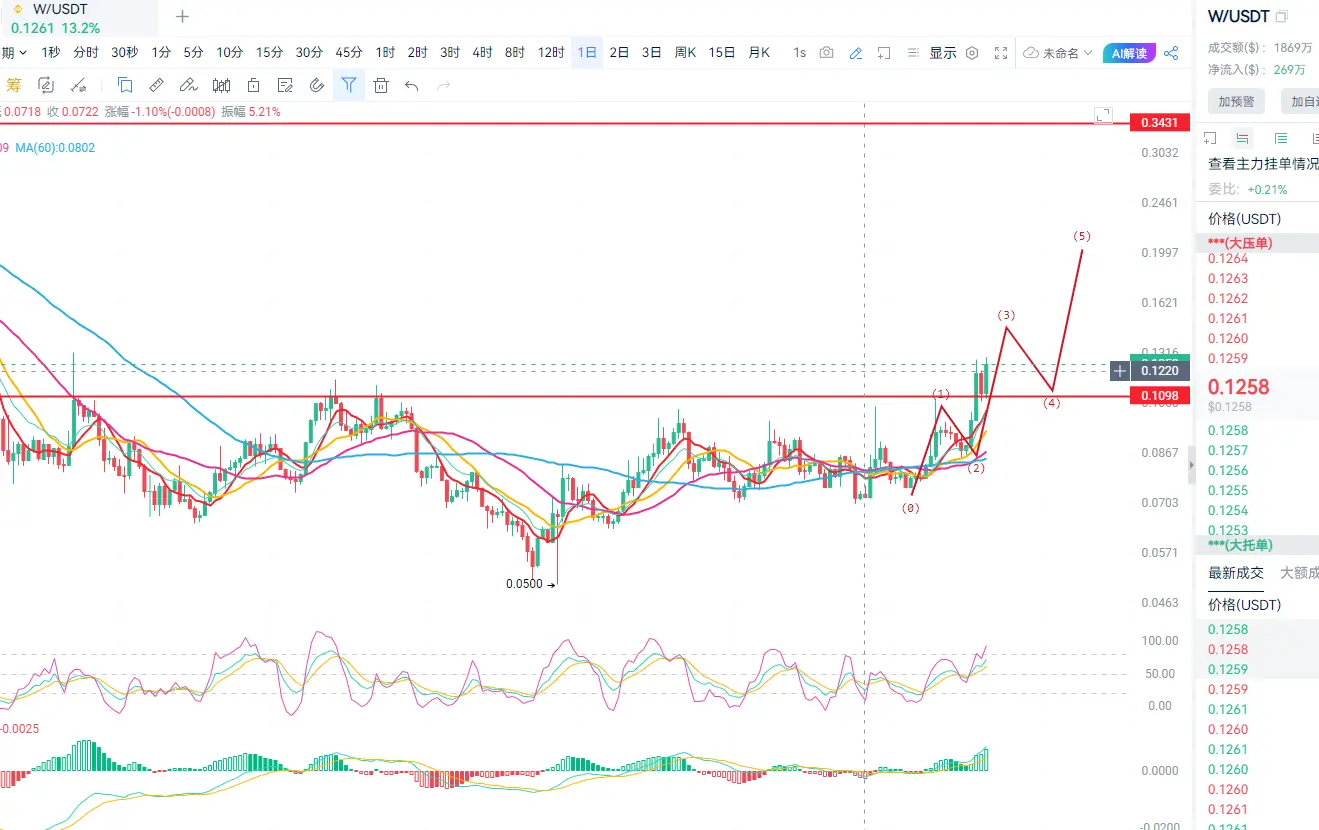Click the crosshair plus icon at 0.1220
1319x830 pixels.
(x=1120, y=371)
